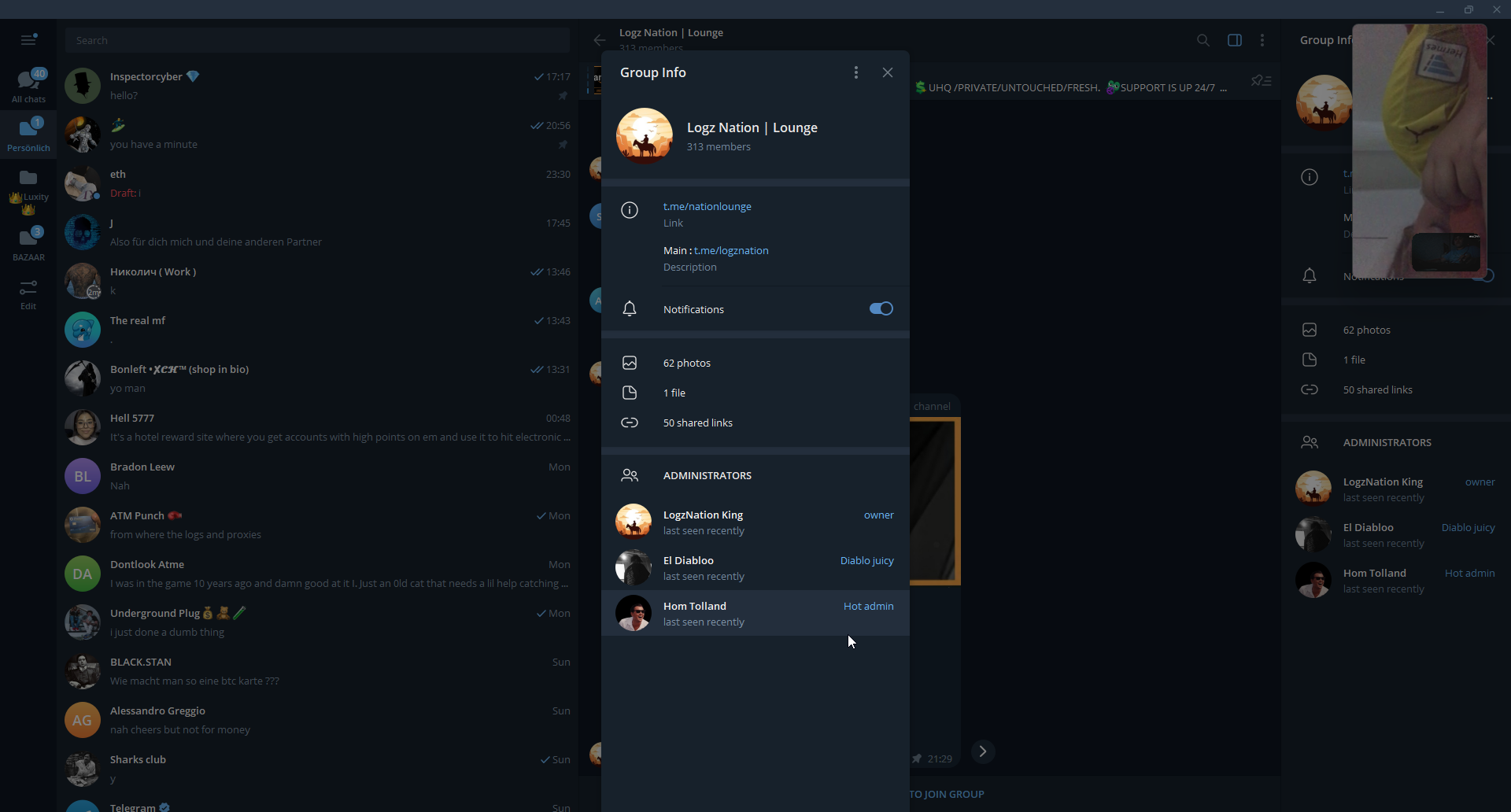Switch to the BAZAAR folder tab
Screen dimensions: 1511x812
pyautogui.click(x=28, y=244)
